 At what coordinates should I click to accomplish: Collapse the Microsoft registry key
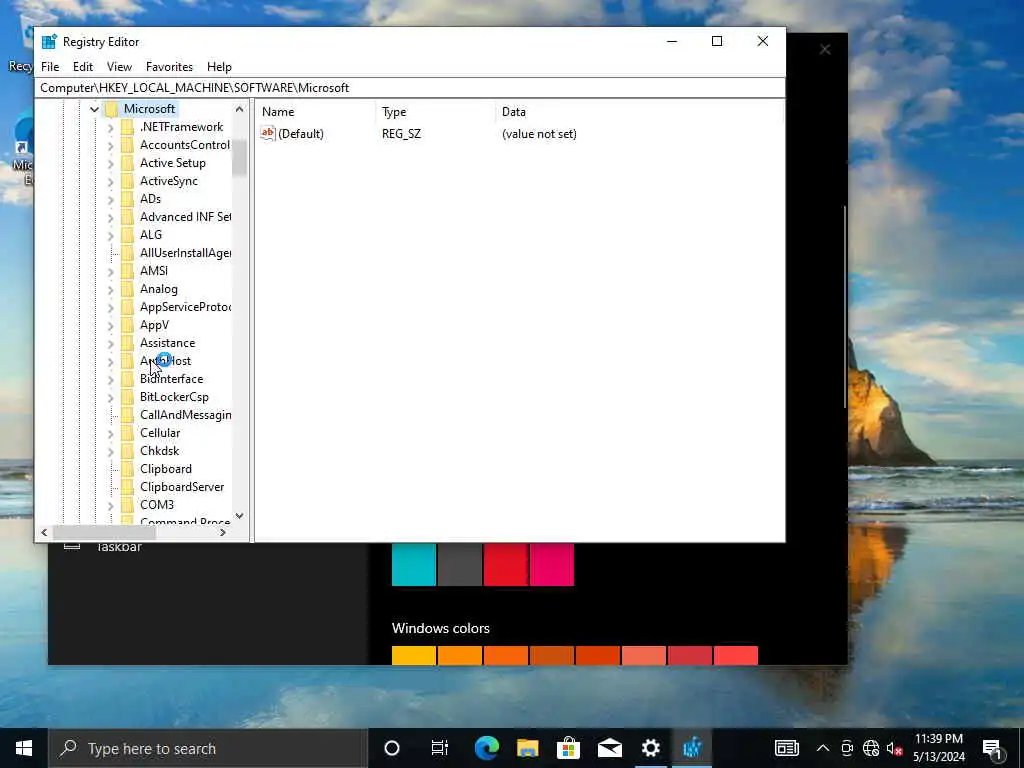coord(94,109)
